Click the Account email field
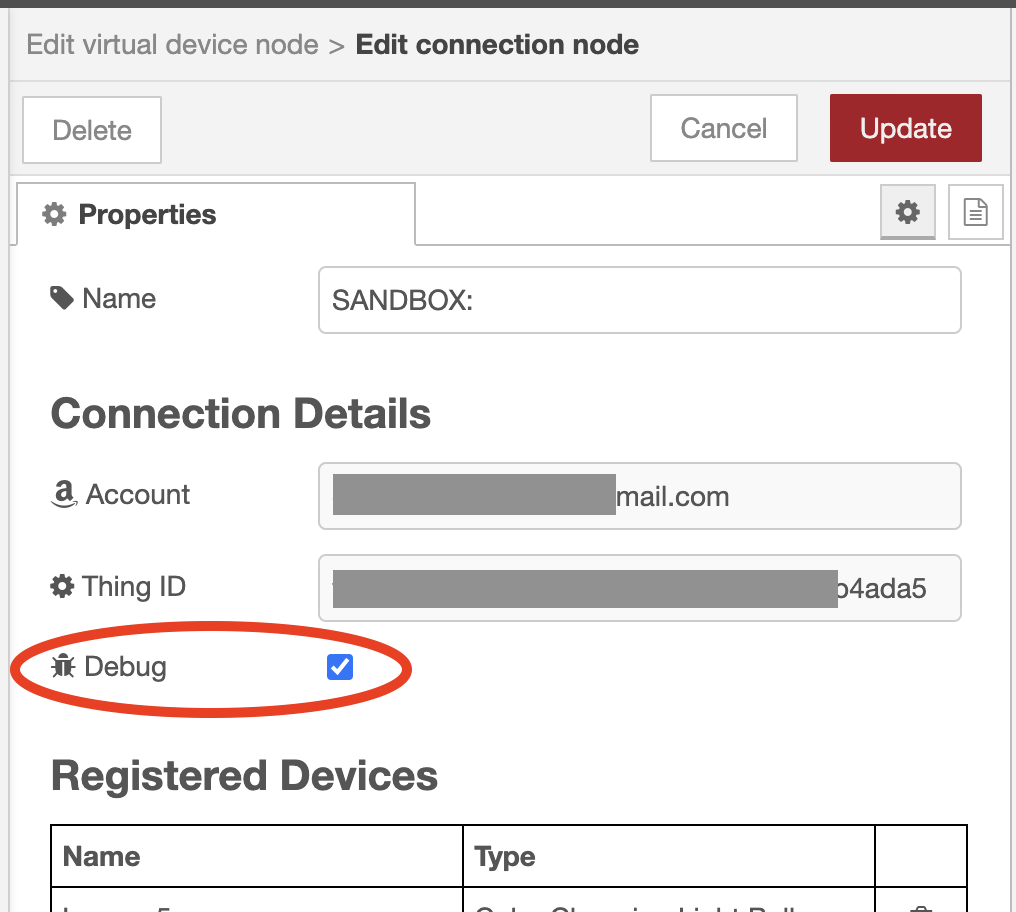The image size is (1016, 912). [639, 495]
